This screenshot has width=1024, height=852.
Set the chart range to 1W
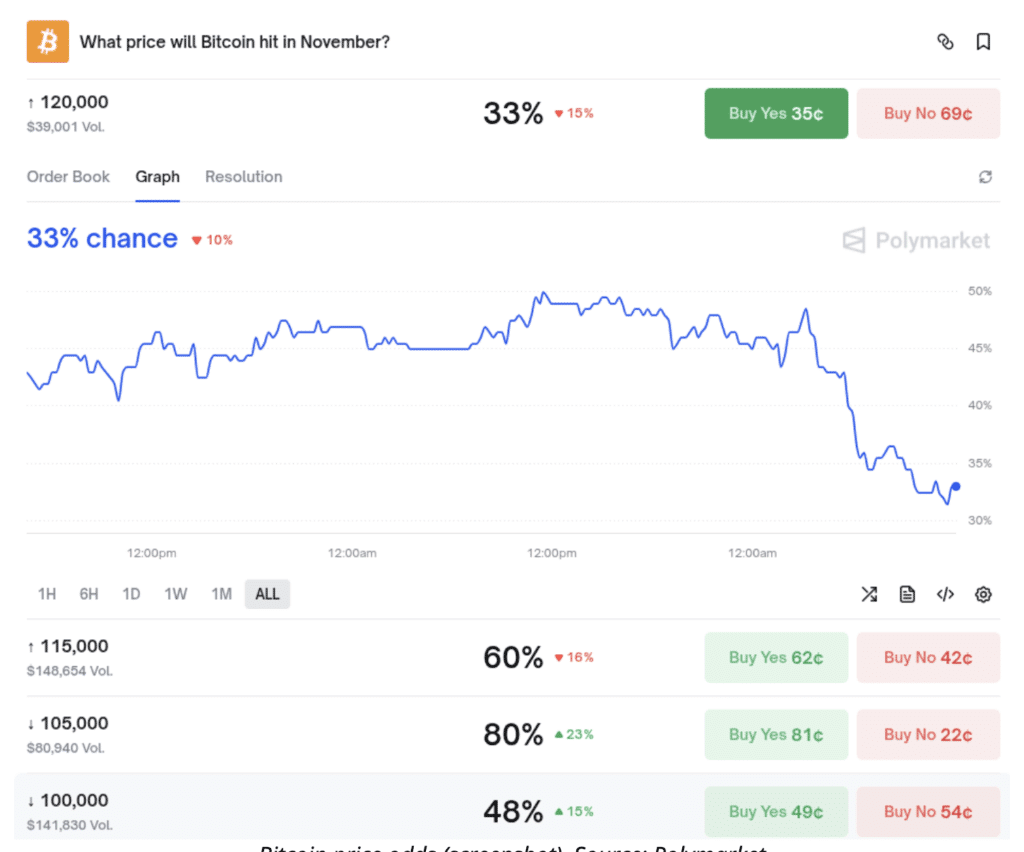176,594
